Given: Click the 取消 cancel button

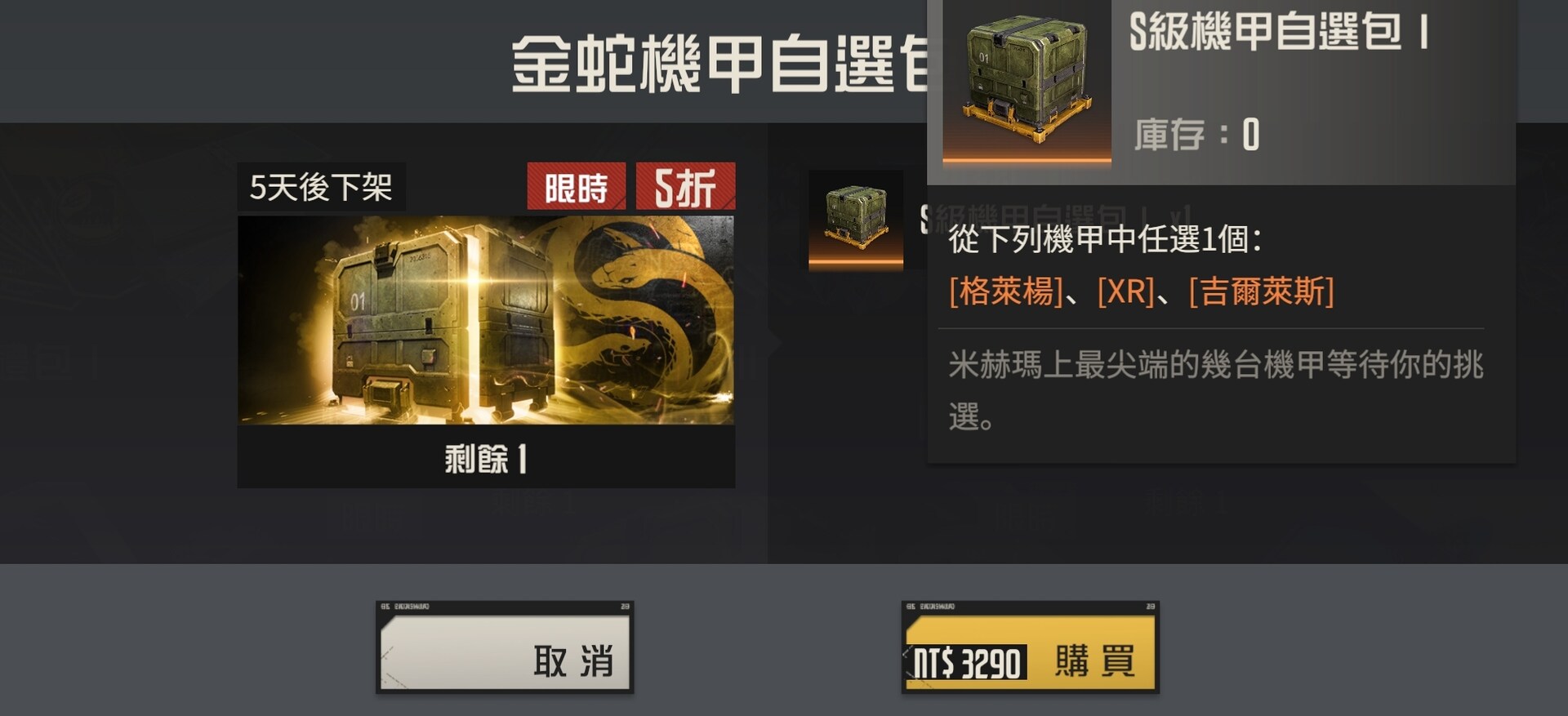Looking at the screenshot, I should [x=505, y=648].
